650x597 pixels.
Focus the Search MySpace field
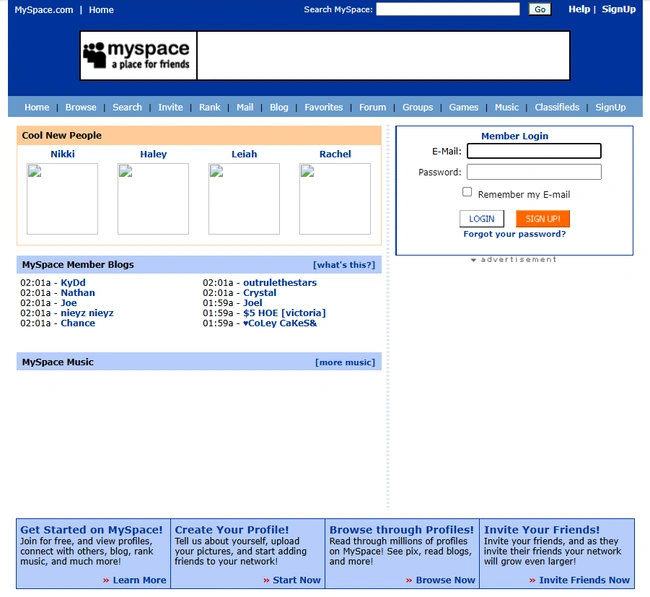[x=448, y=9]
